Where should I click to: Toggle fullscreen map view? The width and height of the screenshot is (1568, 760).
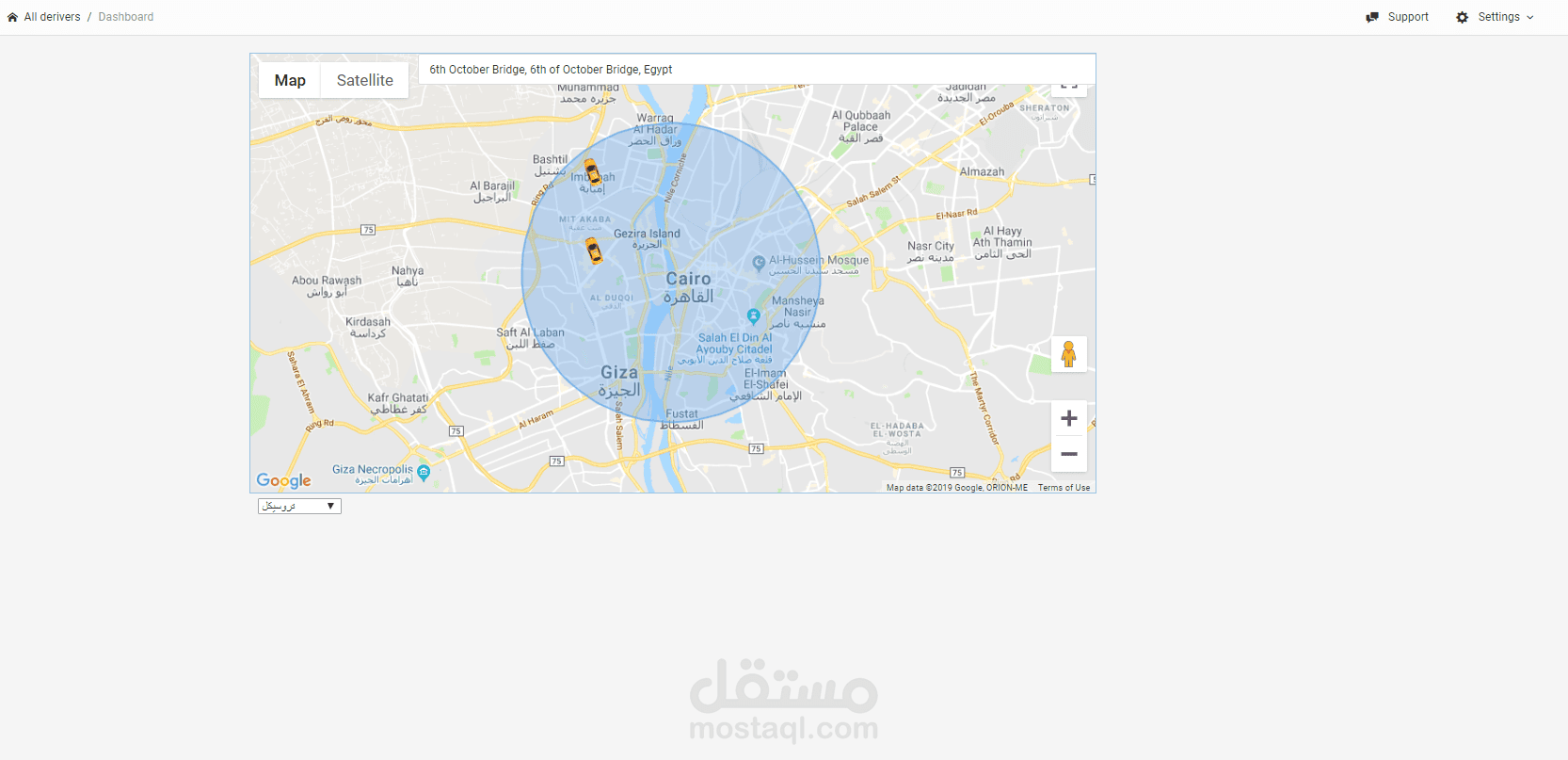[x=1069, y=87]
